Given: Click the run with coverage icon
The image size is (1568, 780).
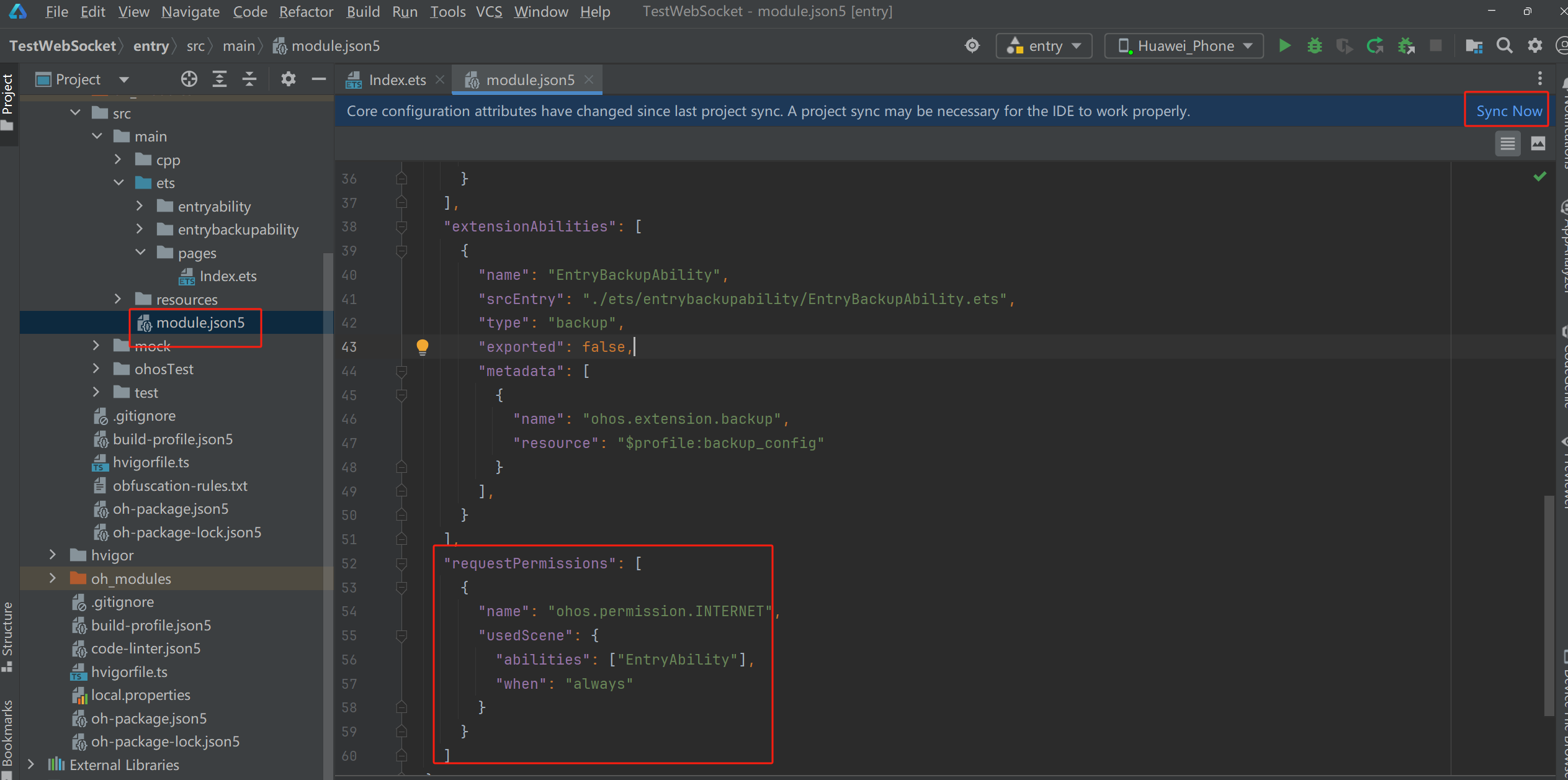Looking at the screenshot, I should pyautogui.click(x=1344, y=46).
